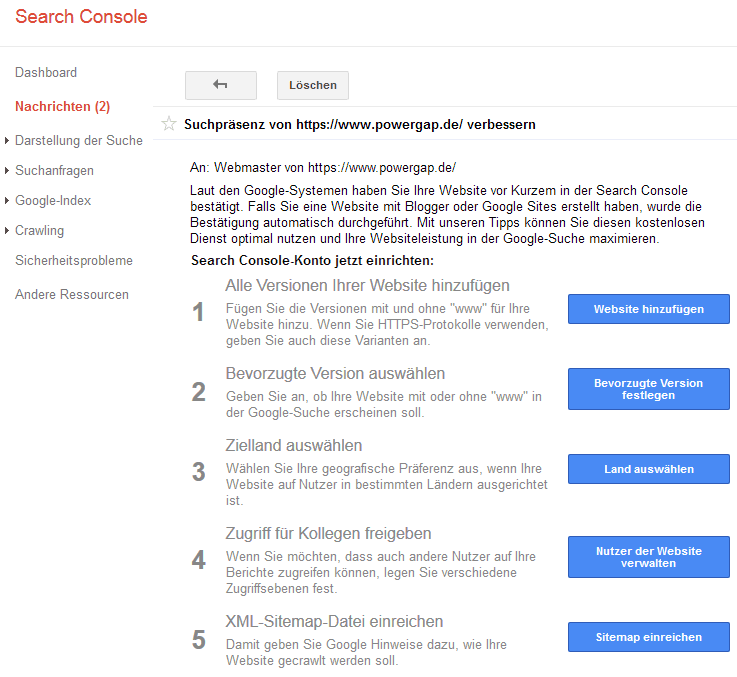This screenshot has width=737, height=677.
Task: Click the An: Webmaster von powergap.de line
Action: (x=323, y=167)
